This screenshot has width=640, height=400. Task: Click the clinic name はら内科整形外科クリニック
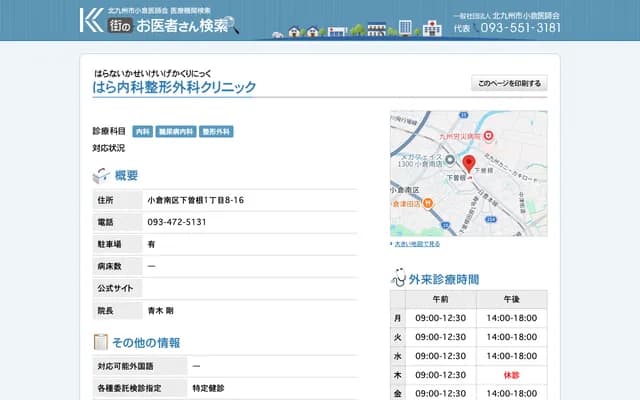[174, 88]
